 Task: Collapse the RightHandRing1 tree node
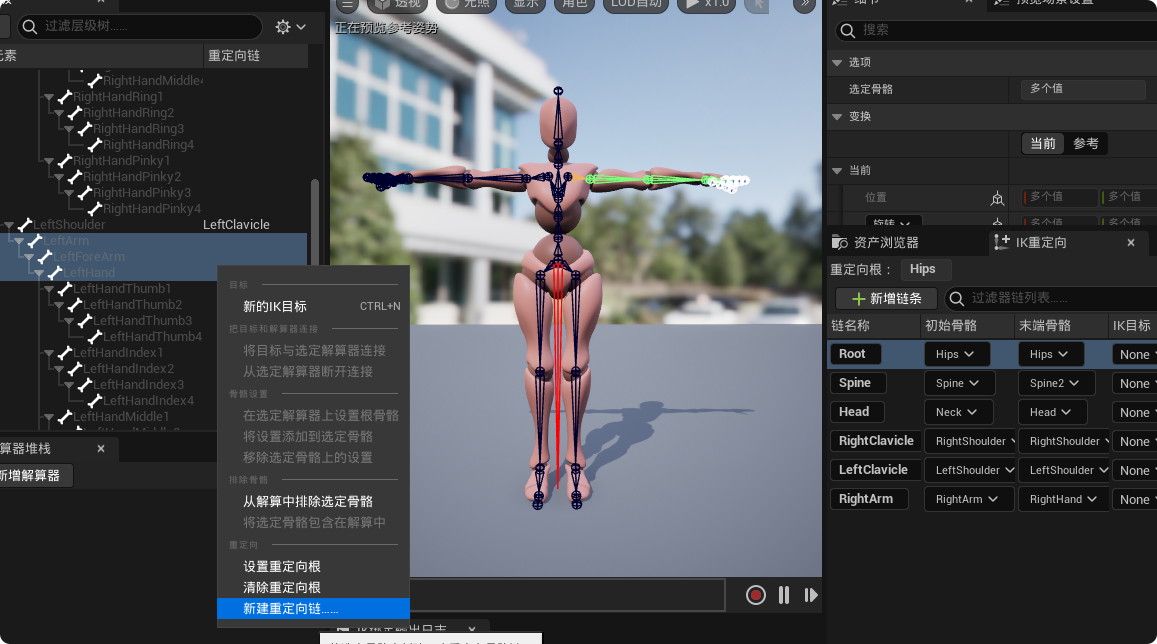click(x=49, y=97)
